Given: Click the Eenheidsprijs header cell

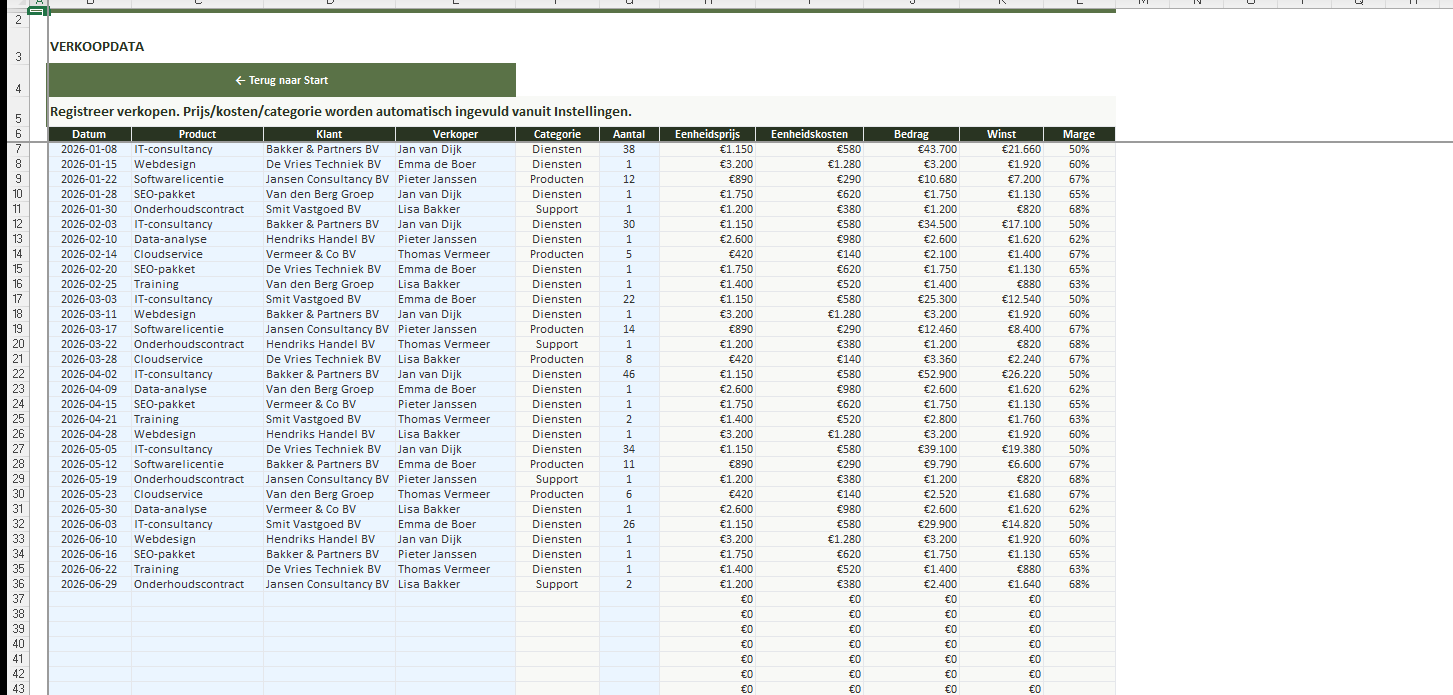Looking at the screenshot, I should click(707, 134).
